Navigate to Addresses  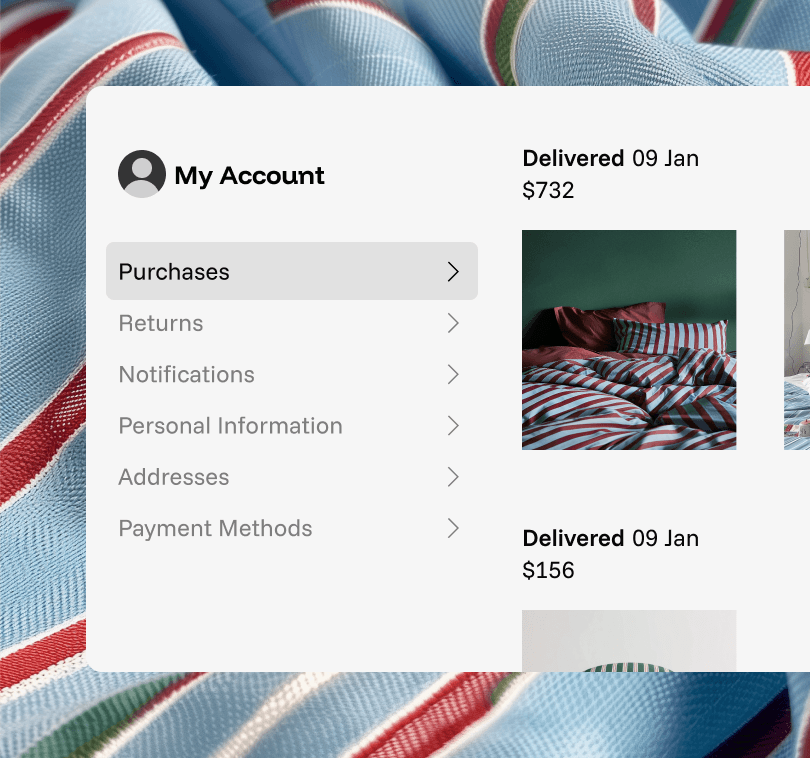[x=174, y=477]
